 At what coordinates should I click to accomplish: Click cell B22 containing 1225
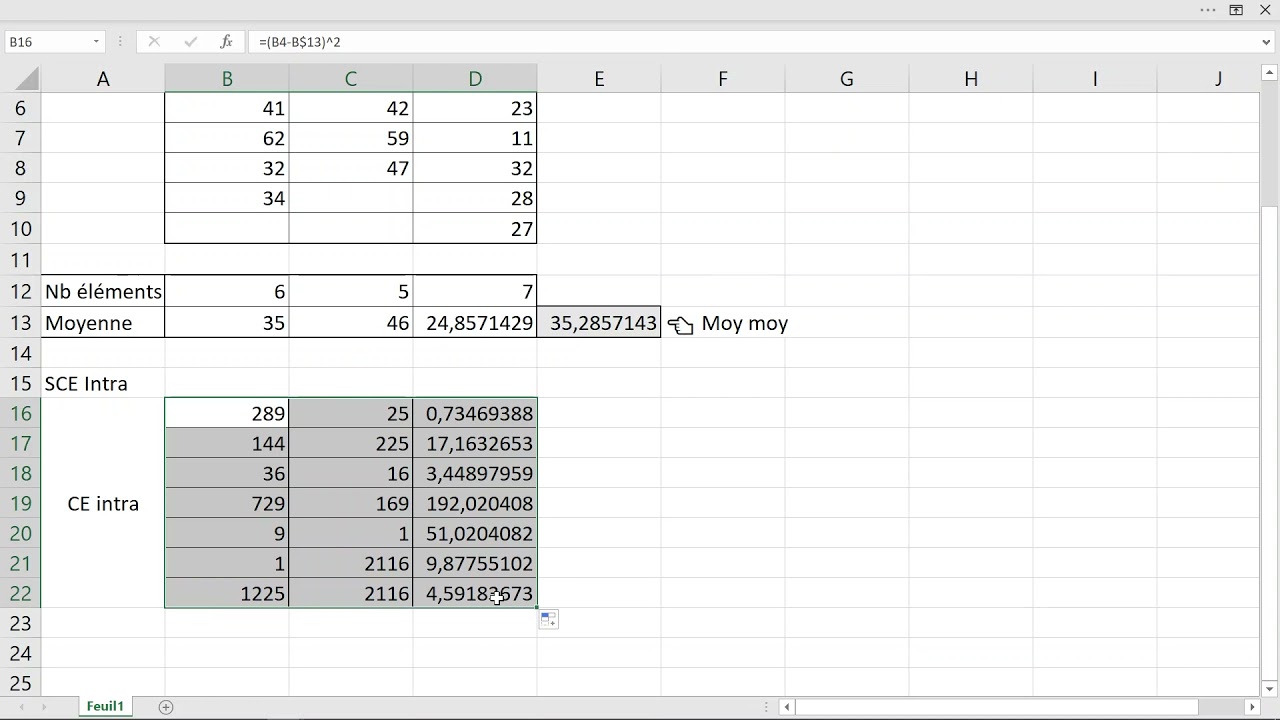(x=227, y=593)
